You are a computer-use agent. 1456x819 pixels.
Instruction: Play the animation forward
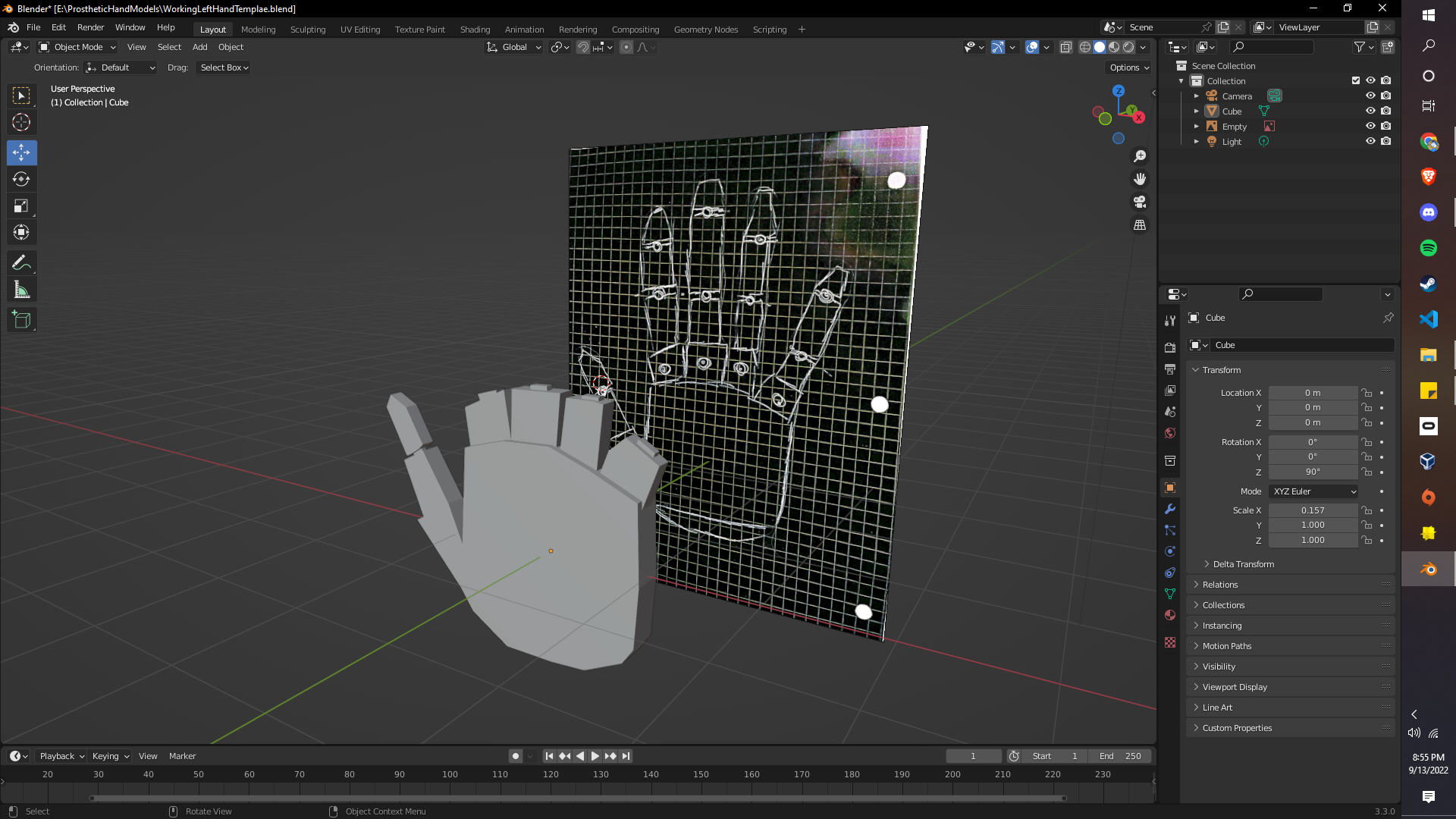pyautogui.click(x=595, y=756)
